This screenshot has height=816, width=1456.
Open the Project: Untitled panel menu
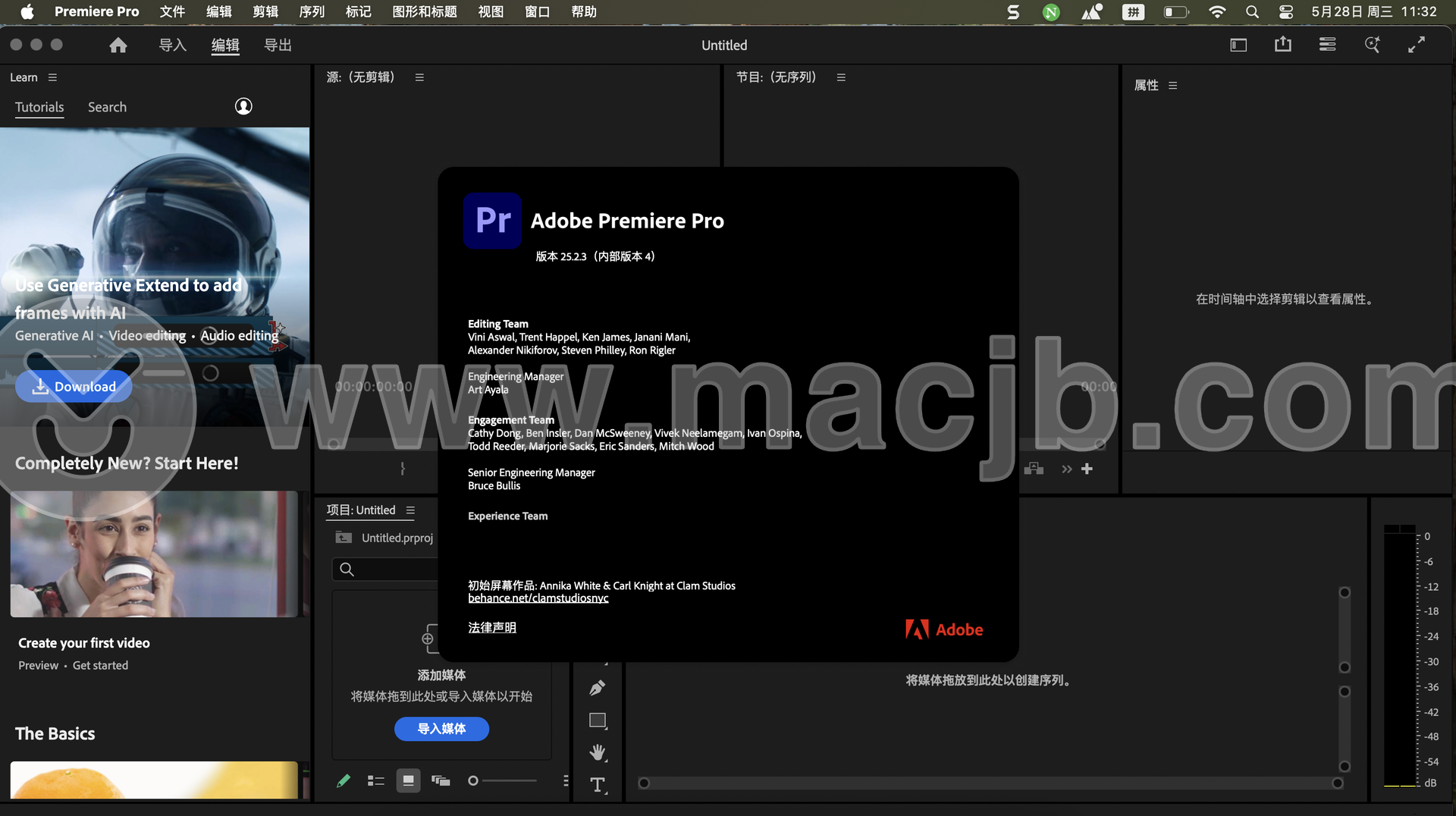[x=410, y=510]
